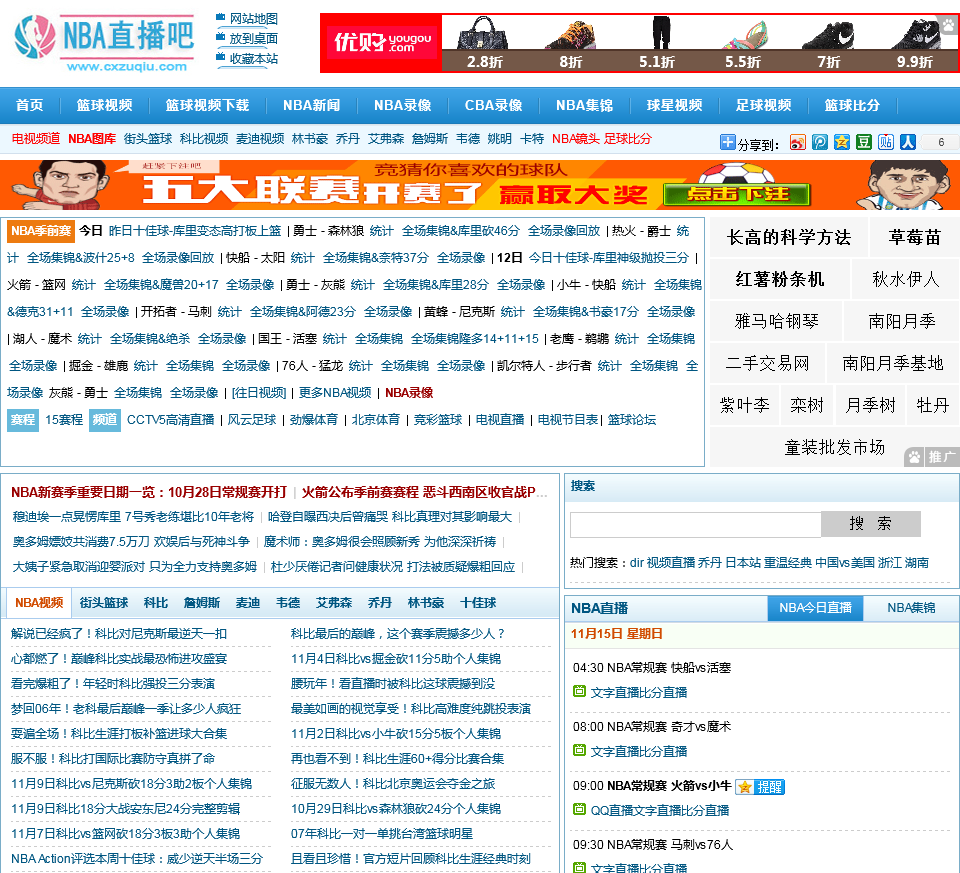The height and width of the screenshot is (873, 960).
Task: Open 15赛程 schedule link
Action: tap(64, 420)
